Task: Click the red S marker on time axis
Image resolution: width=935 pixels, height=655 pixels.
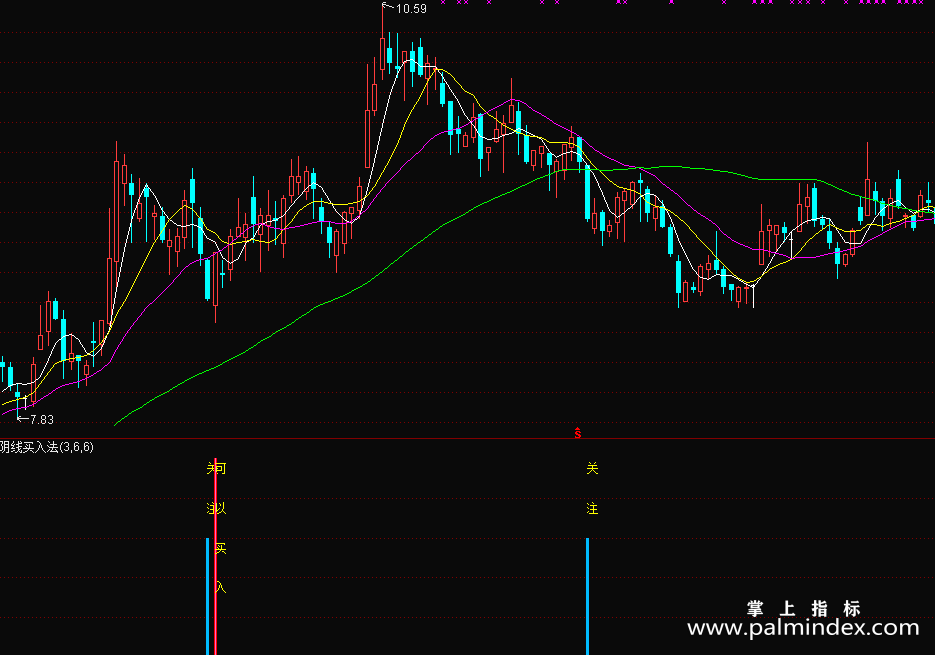Action: [577, 433]
